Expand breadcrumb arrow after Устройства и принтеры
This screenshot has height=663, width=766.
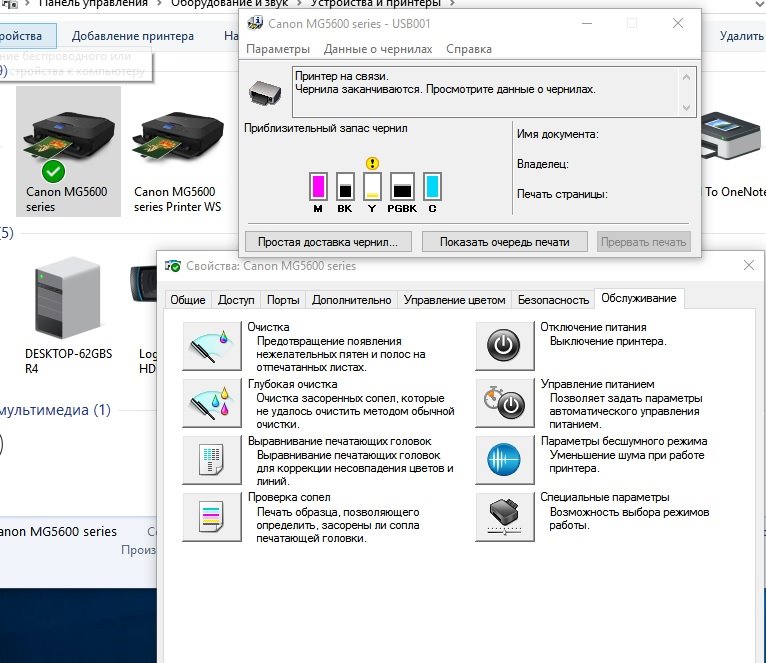452,3
